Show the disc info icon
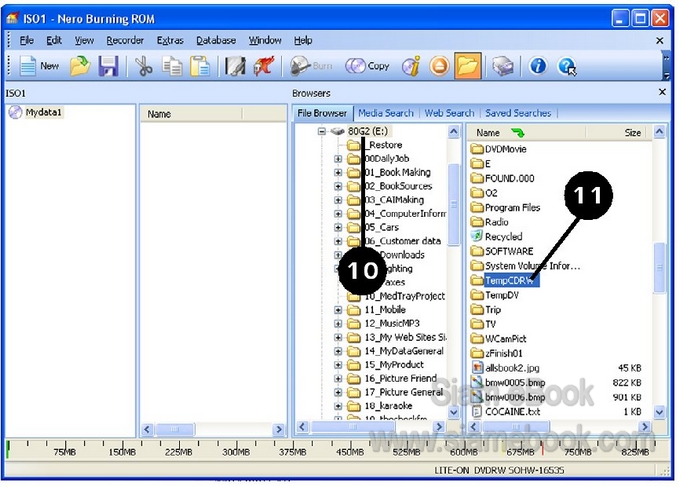680x487 pixels. click(x=411, y=66)
